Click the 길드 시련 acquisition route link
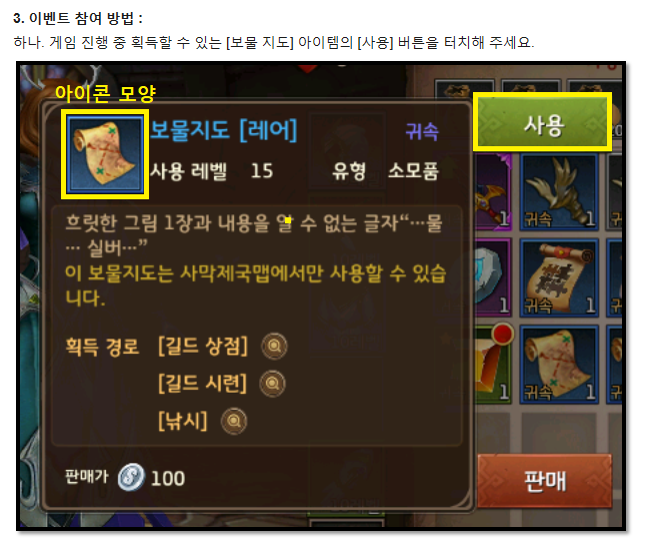This screenshot has height=547, width=649. [202, 384]
